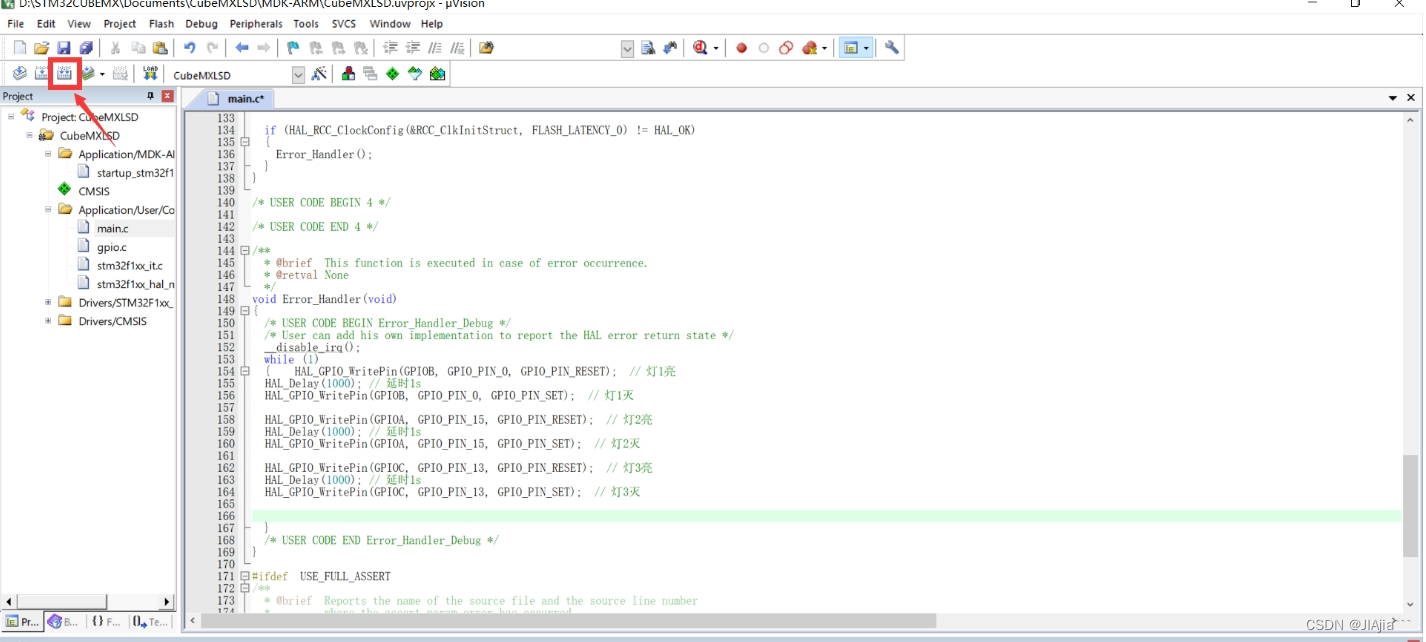Select stm32f1xx_it.c in project tree
The width and height of the screenshot is (1426, 642).
tap(129, 265)
